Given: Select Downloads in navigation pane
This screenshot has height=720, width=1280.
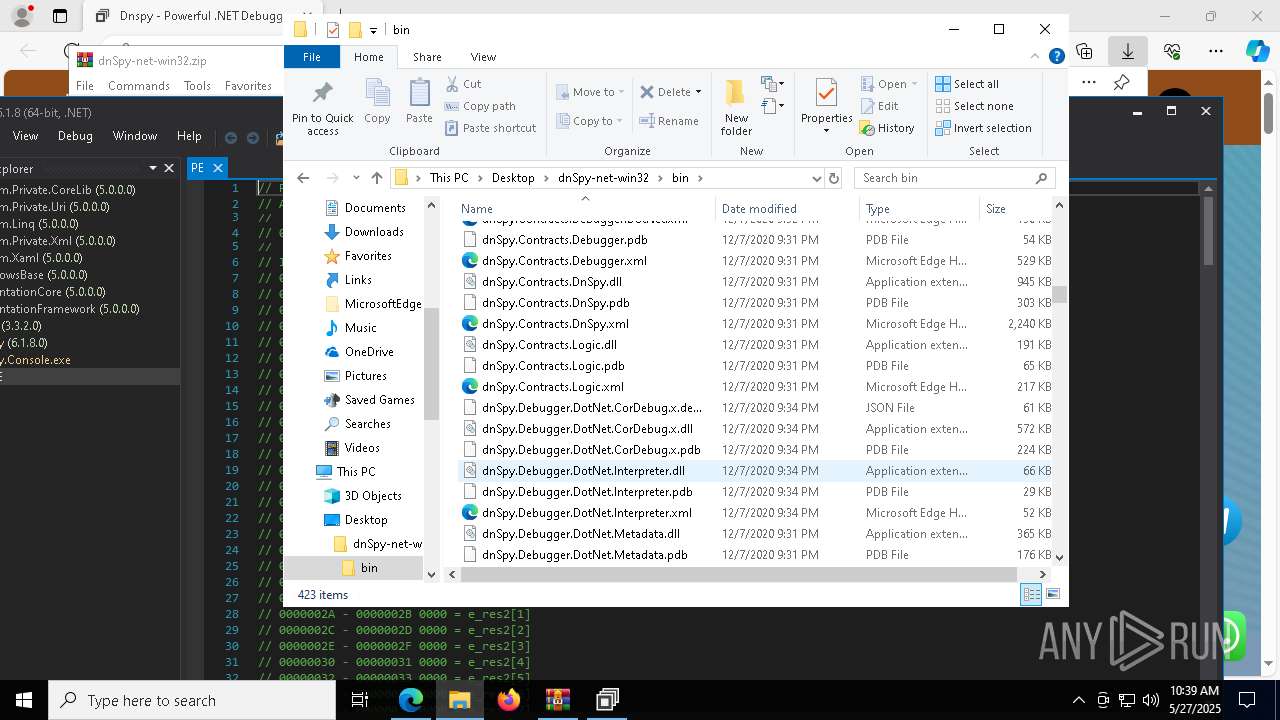Looking at the screenshot, I should 374,232.
